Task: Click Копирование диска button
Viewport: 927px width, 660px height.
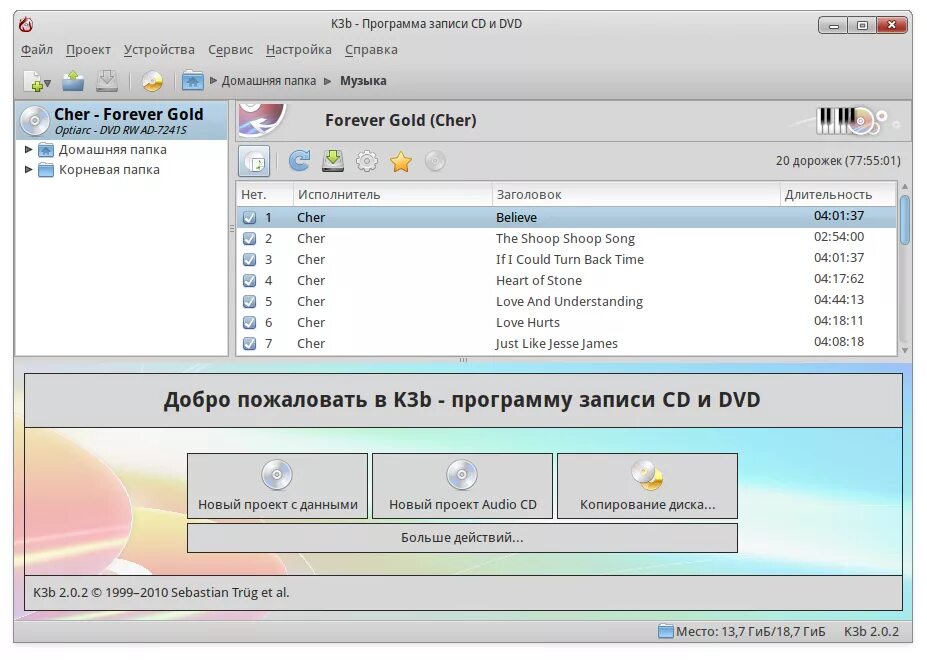Action: coord(647,486)
